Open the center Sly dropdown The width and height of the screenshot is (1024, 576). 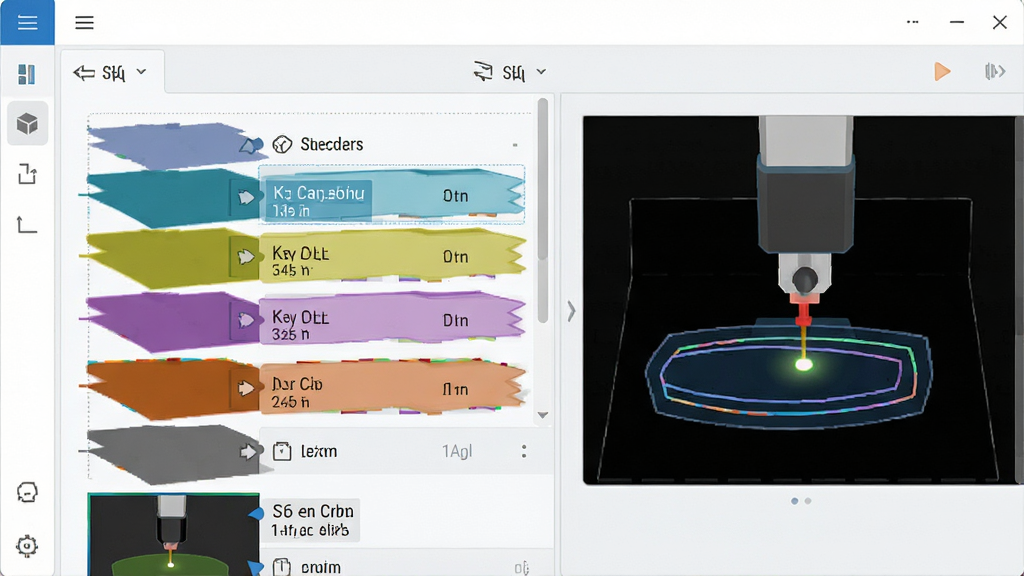(510, 72)
